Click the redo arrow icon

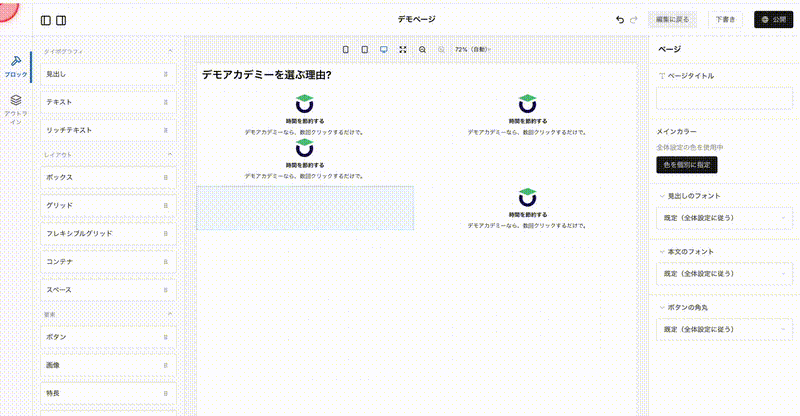click(634, 20)
